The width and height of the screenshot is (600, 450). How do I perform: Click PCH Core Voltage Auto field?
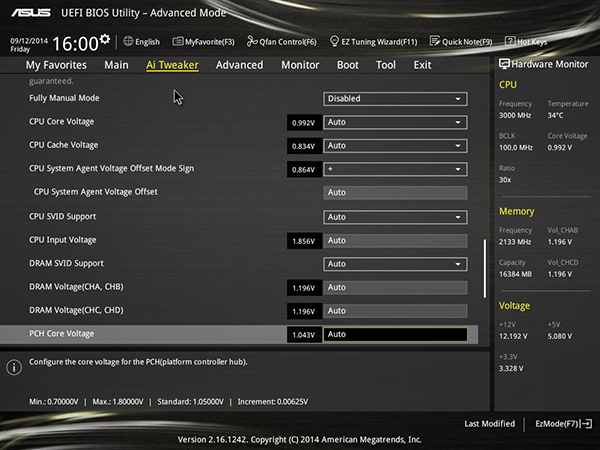(395, 334)
